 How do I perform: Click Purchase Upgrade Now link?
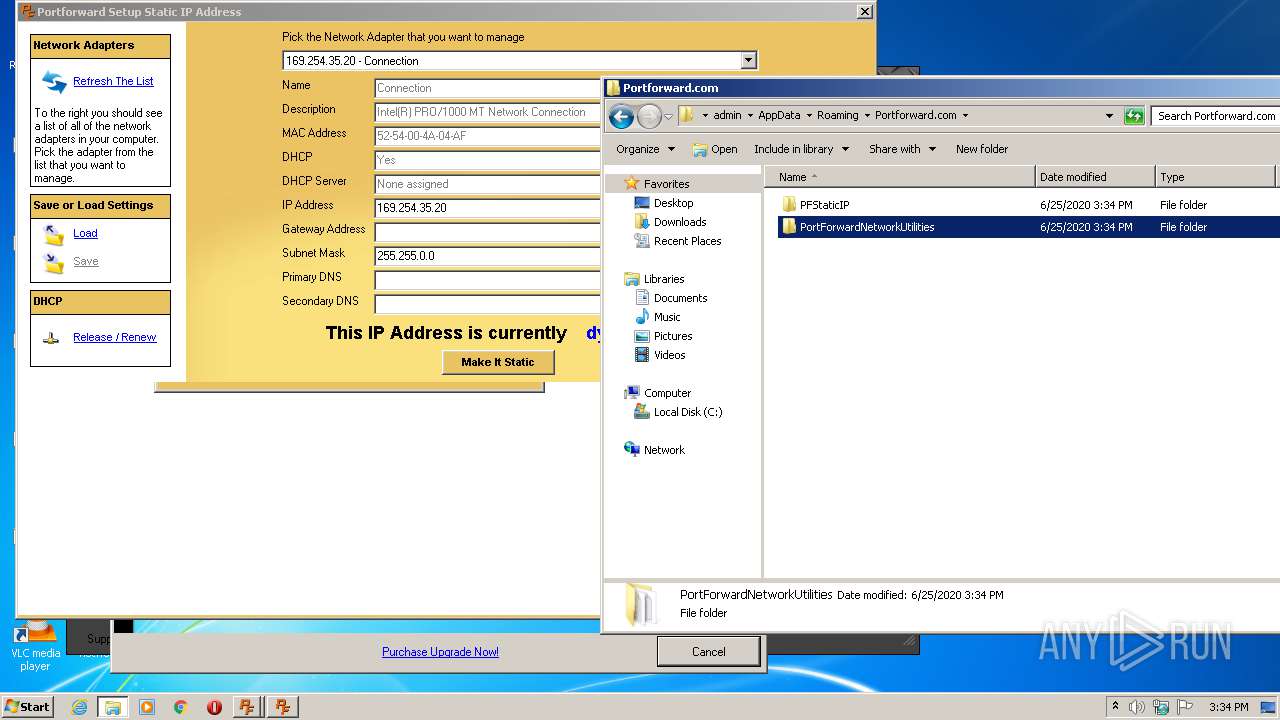click(x=440, y=652)
